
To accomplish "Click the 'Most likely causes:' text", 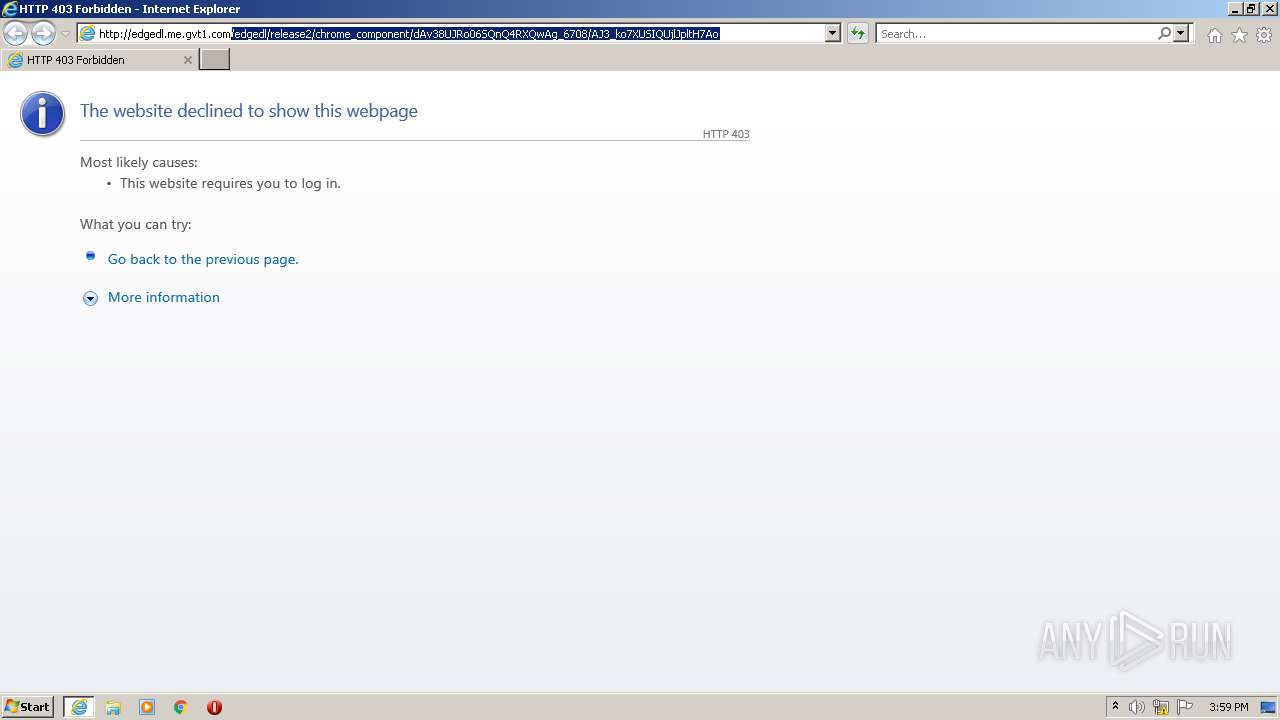I will [x=139, y=162].
